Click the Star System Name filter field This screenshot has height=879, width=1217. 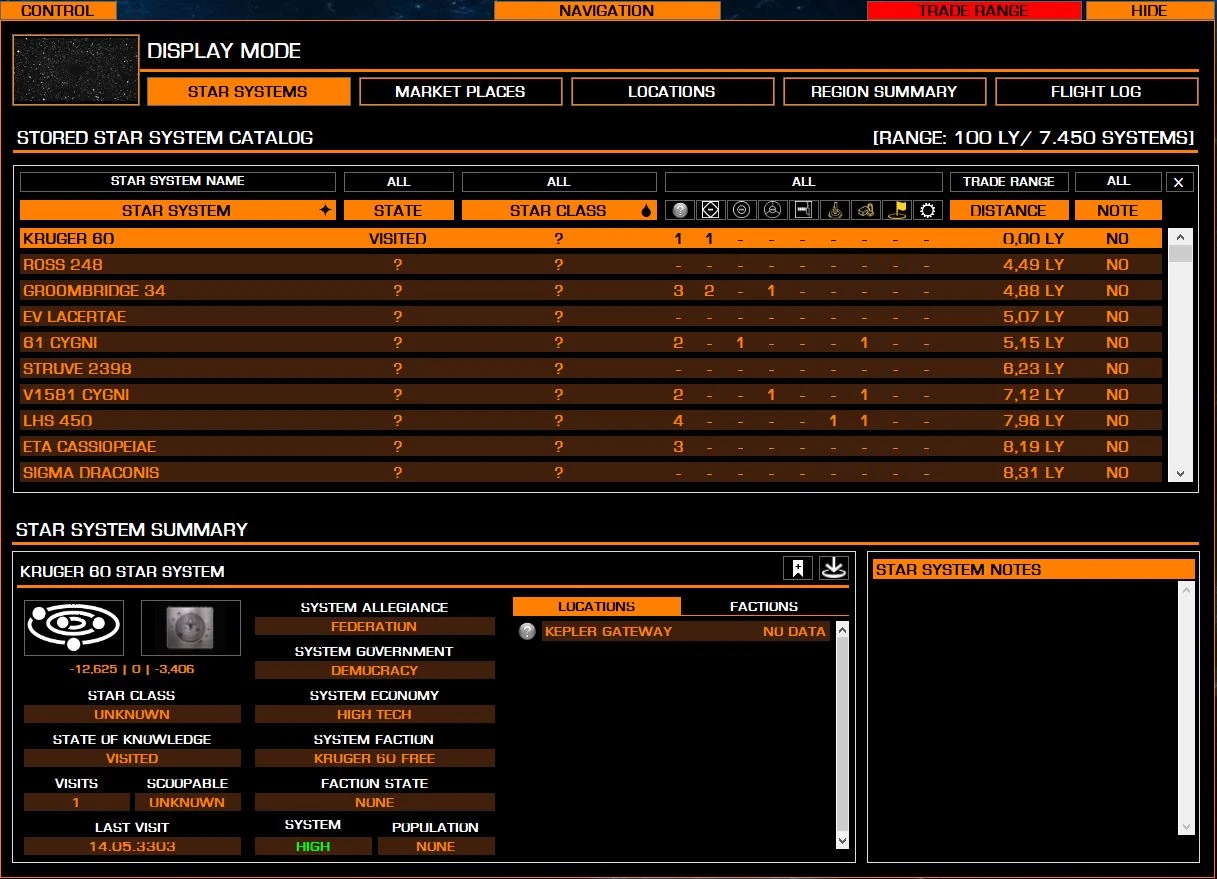pyautogui.click(x=178, y=182)
